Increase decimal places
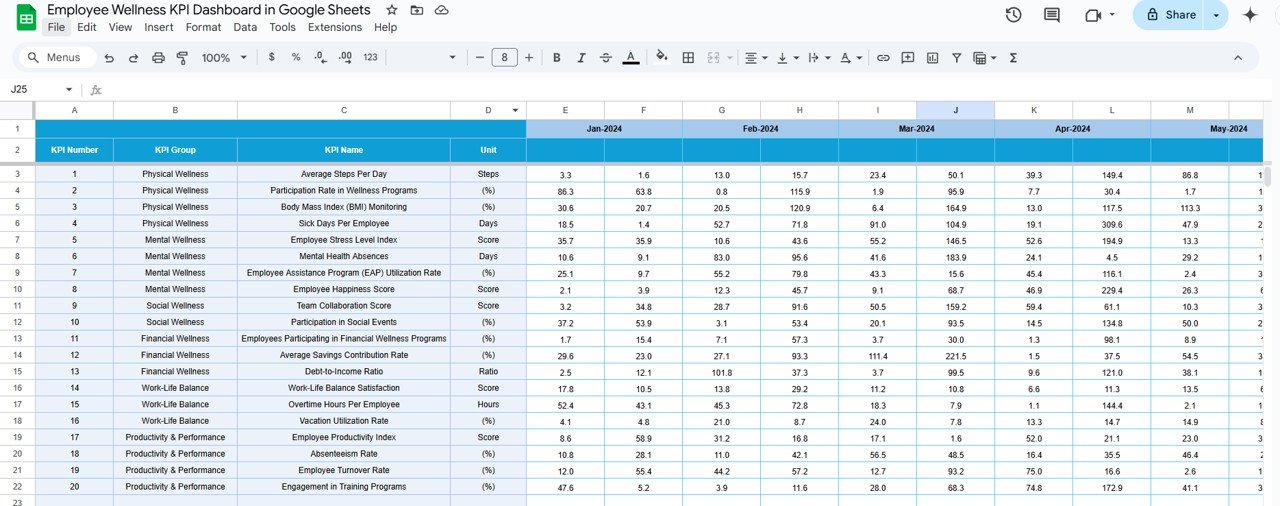The height and width of the screenshot is (506, 1280). pyautogui.click(x=344, y=58)
